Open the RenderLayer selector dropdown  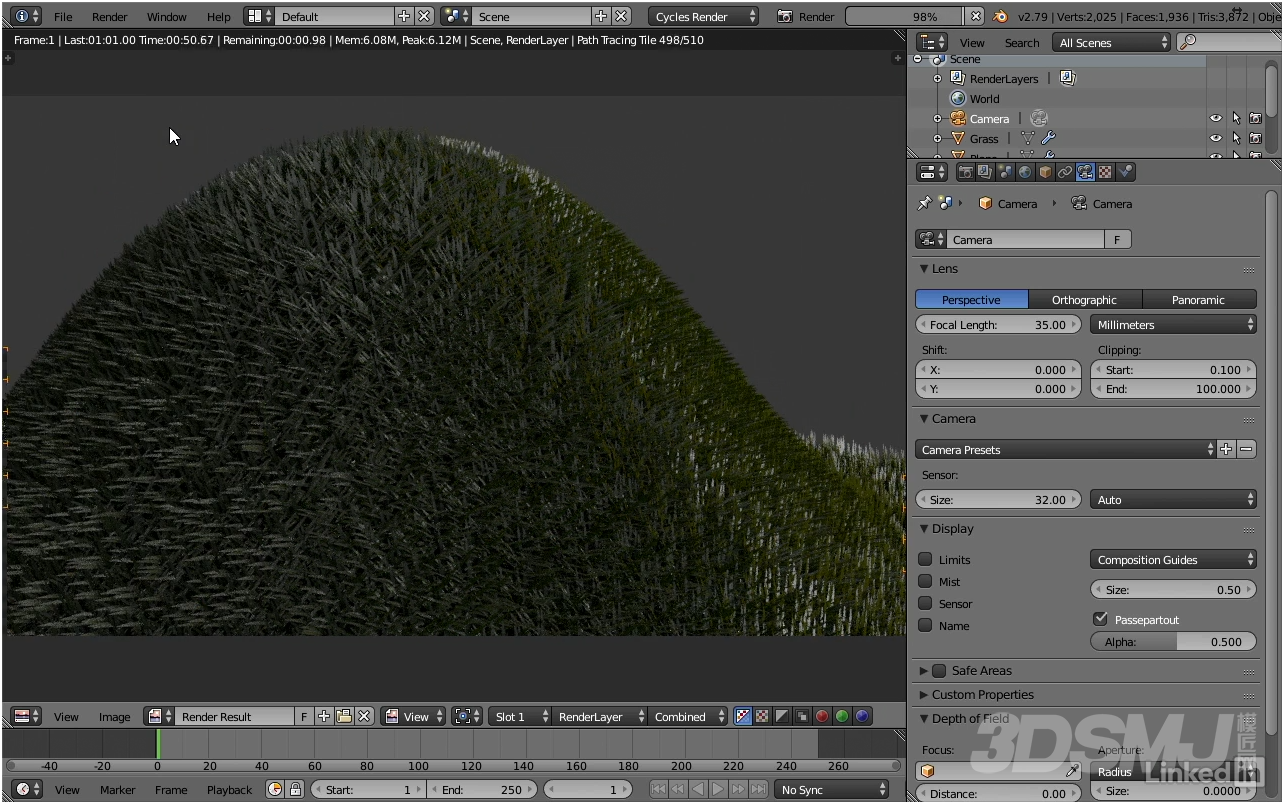tap(598, 716)
